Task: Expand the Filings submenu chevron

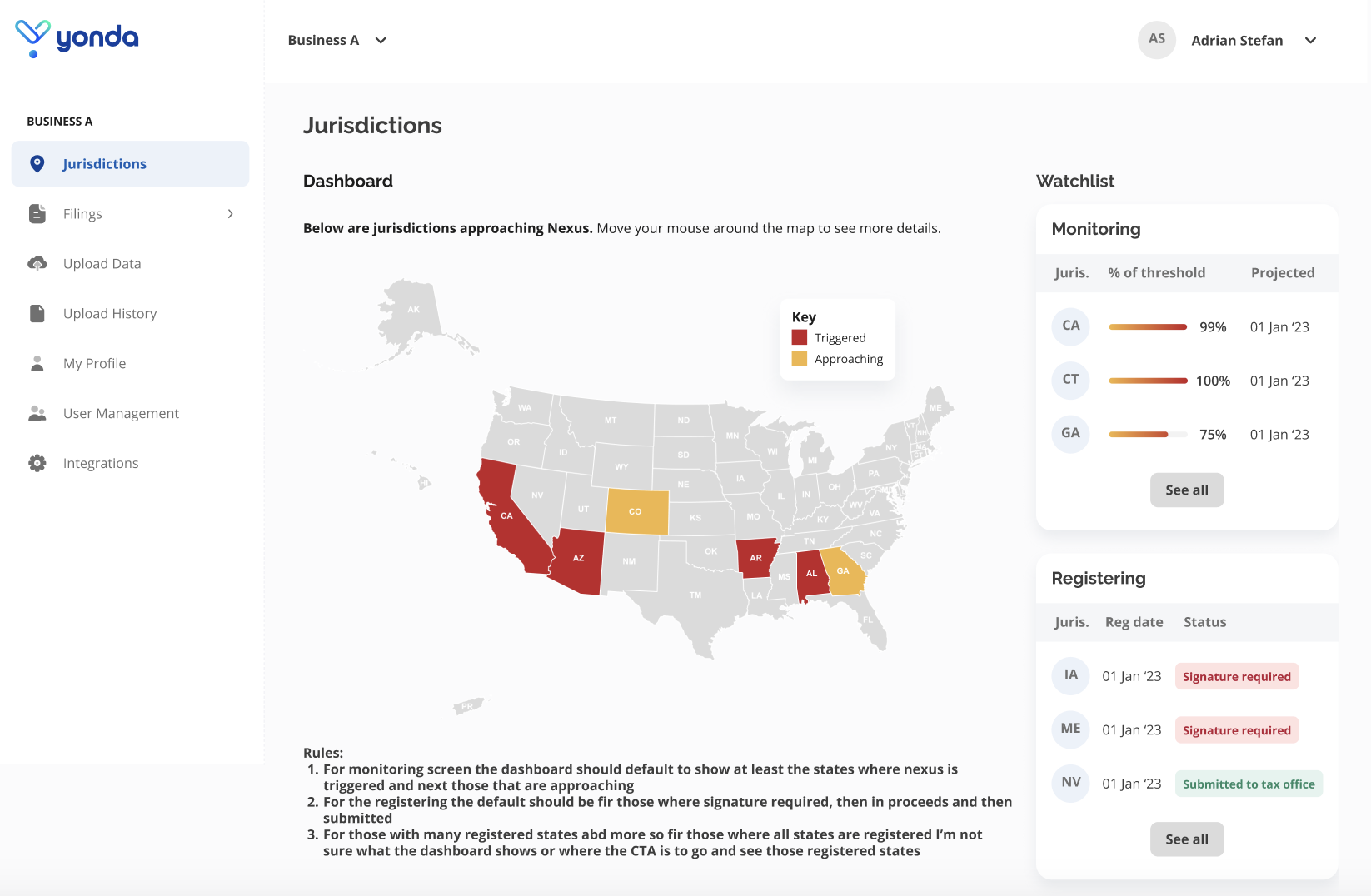Action: pos(231,214)
